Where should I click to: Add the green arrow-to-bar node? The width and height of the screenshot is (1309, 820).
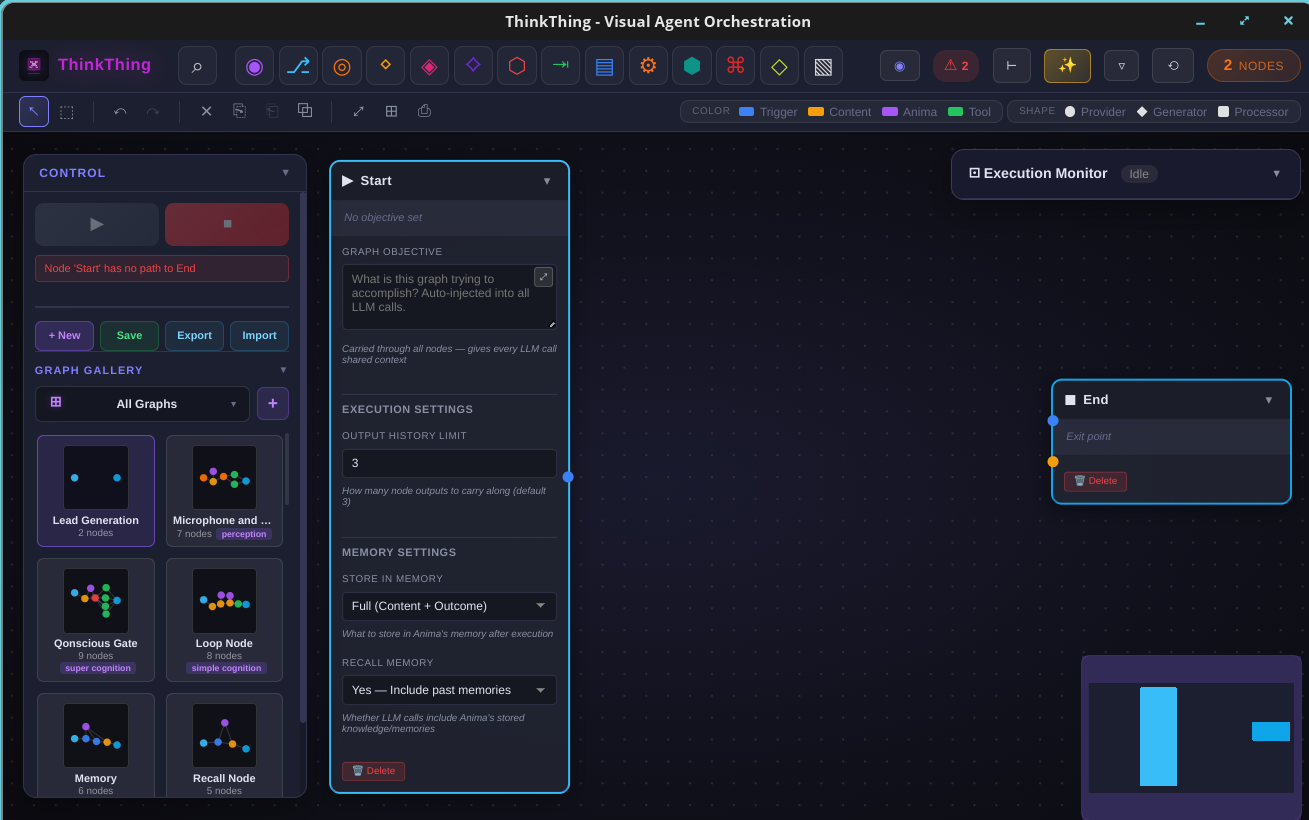(x=560, y=66)
